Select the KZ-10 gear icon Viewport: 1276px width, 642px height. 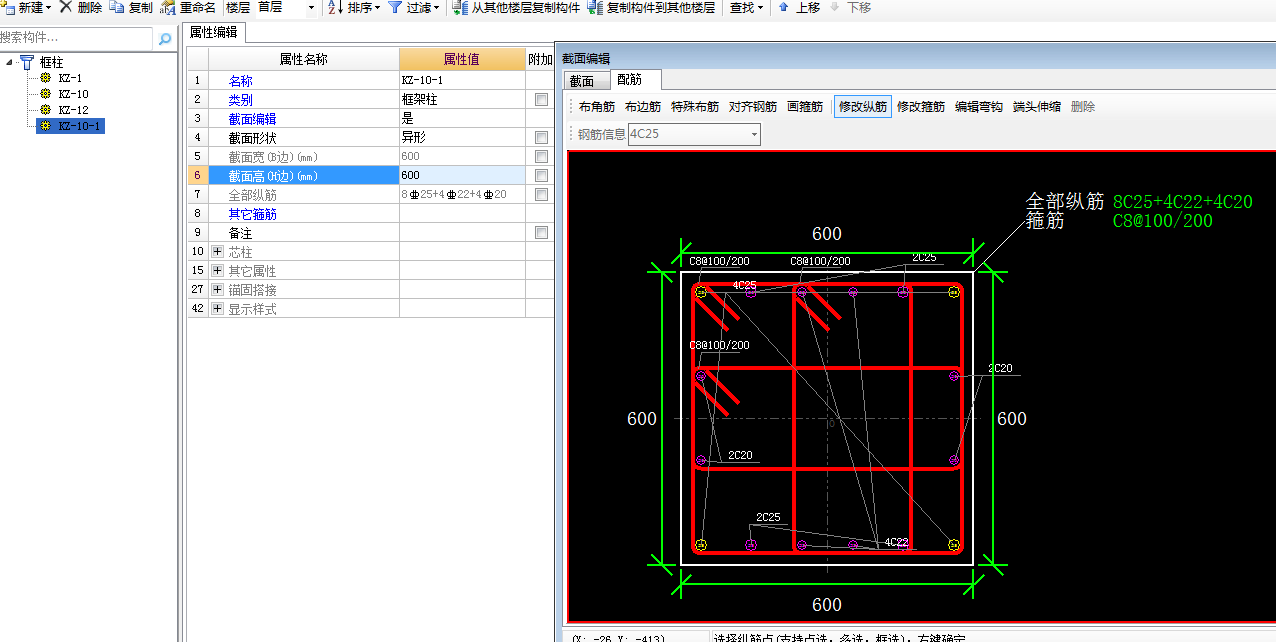pos(45,94)
